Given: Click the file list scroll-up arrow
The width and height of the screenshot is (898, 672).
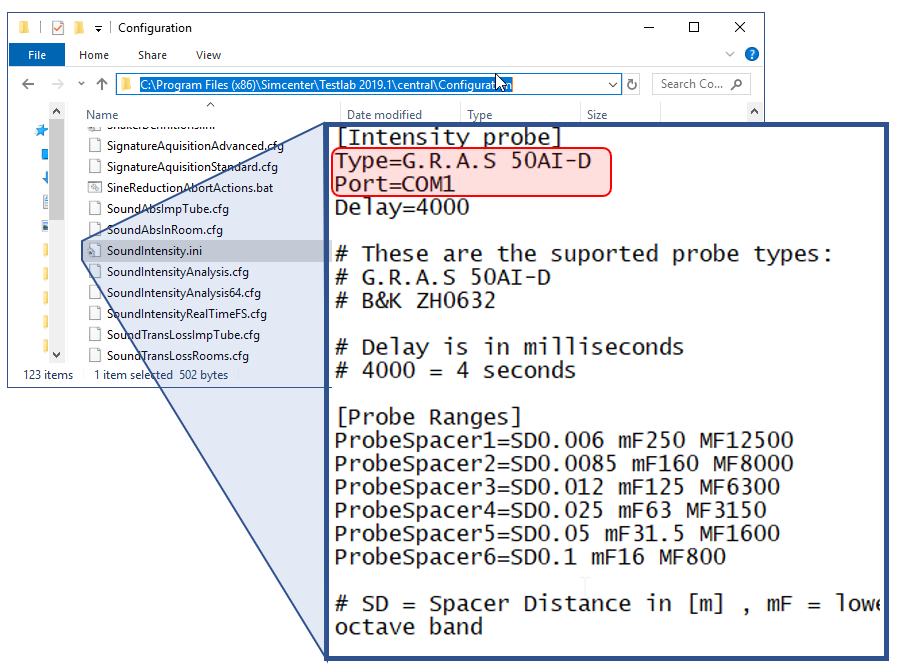Looking at the screenshot, I should click(754, 111).
